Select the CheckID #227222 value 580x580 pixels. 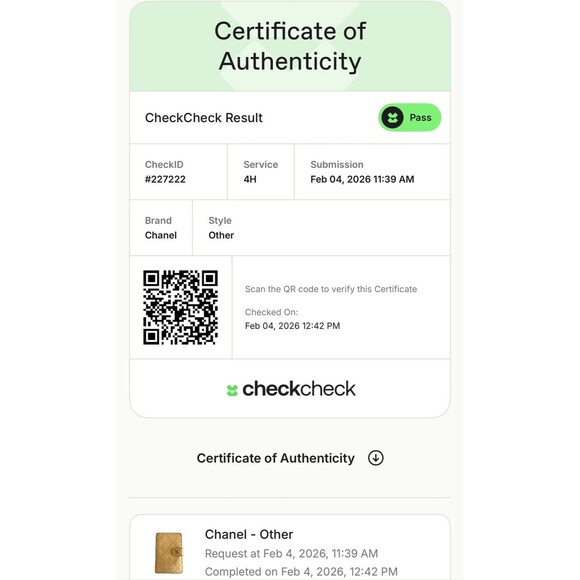pyautogui.click(x=165, y=179)
